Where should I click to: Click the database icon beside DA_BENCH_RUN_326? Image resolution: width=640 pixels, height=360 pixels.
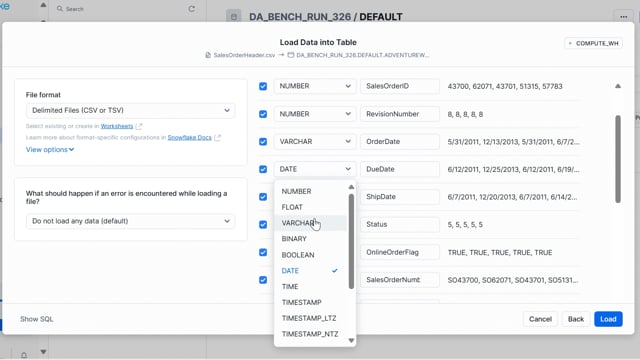click(x=233, y=17)
